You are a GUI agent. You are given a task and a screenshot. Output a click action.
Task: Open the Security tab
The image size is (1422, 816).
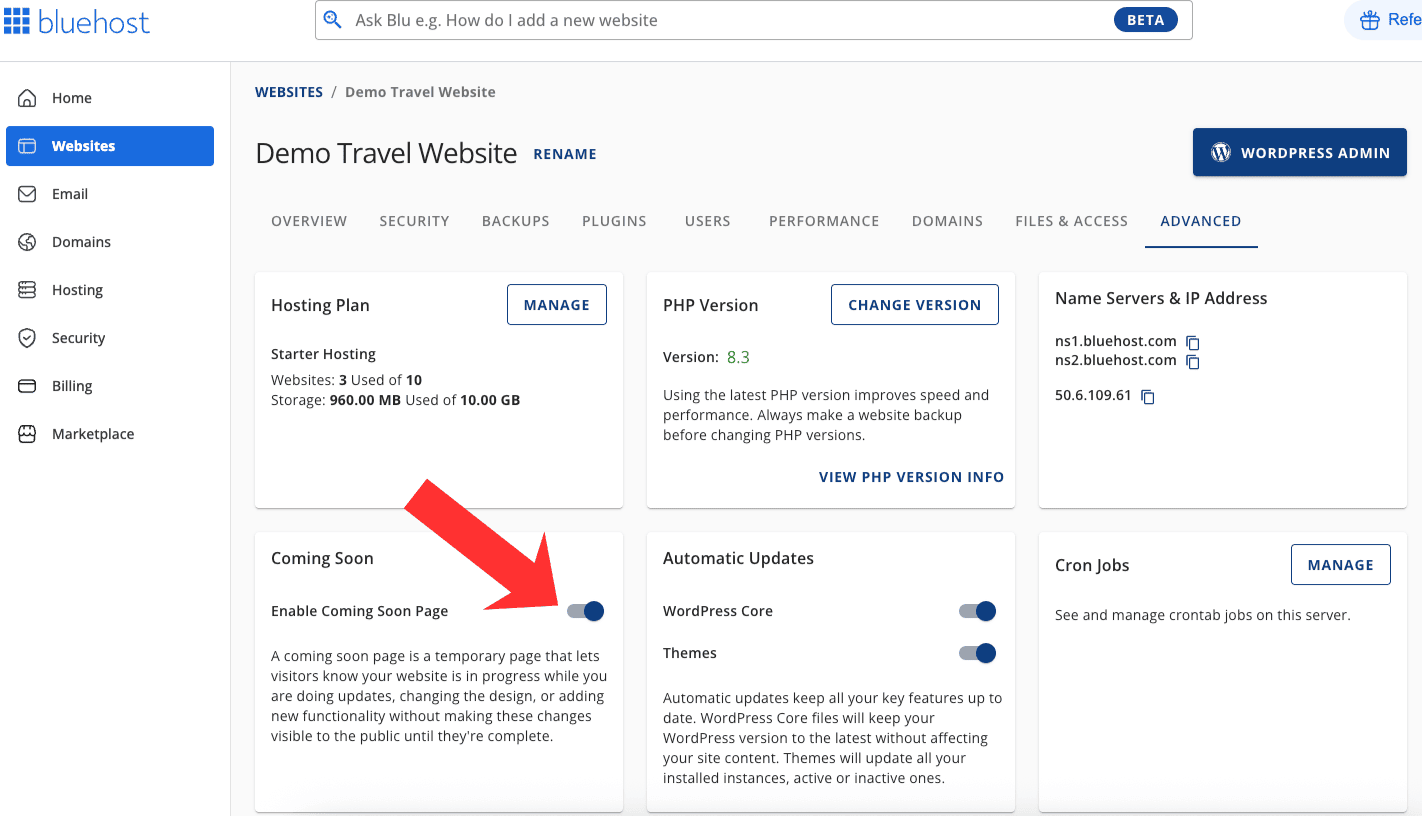[x=414, y=221]
